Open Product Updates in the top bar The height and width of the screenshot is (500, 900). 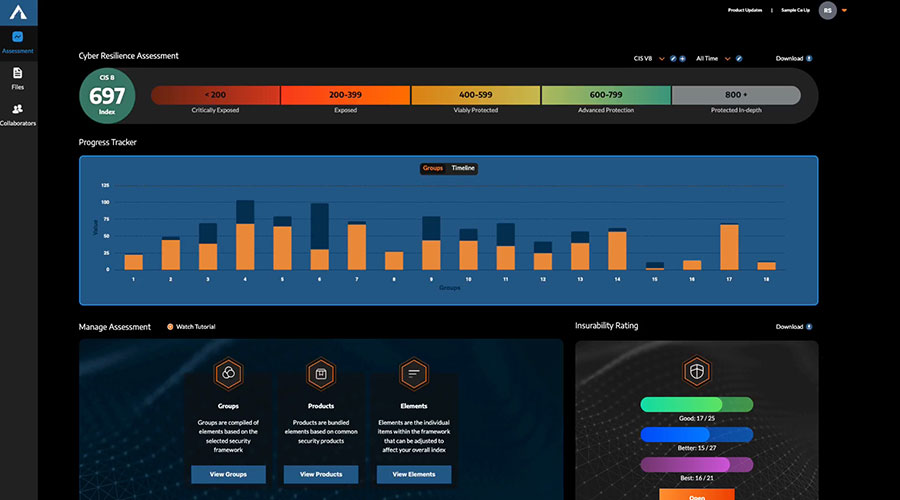pyautogui.click(x=747, y=10)
